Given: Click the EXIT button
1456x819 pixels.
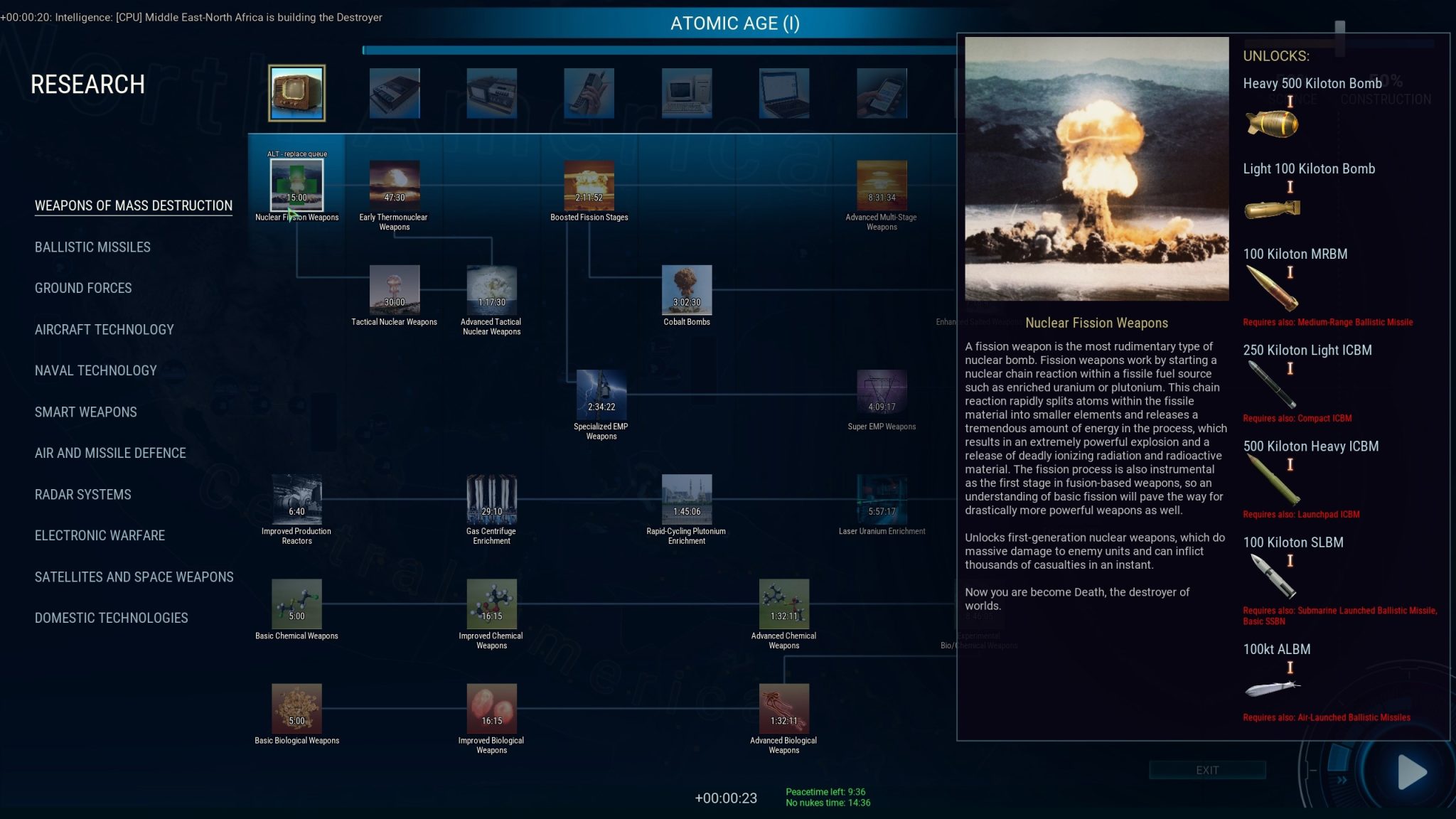Looking at the screenshot, I should 1207,770.
